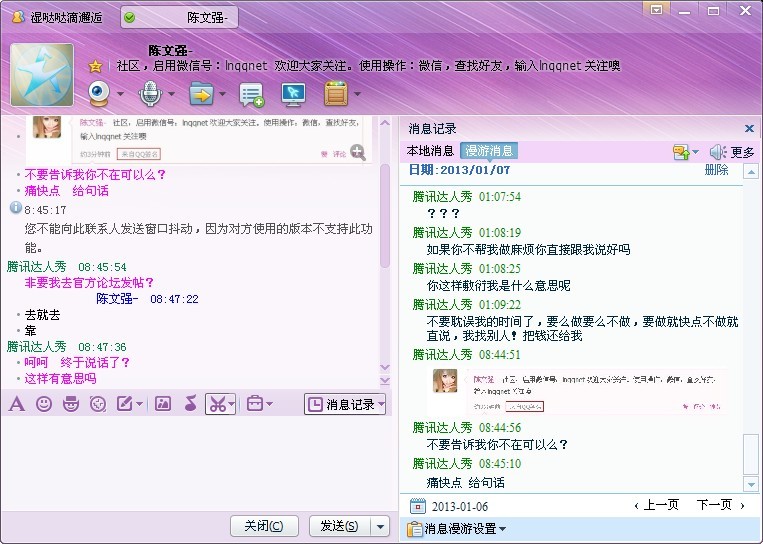Click the yellow star level icon

(x=95, y=66)
